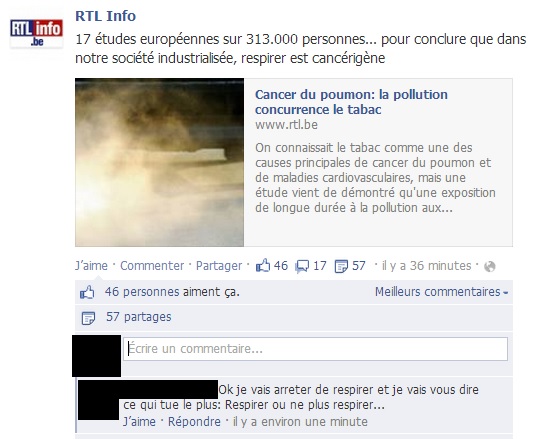Open the RTL Info page name link
This screenshot has width=547, height=439.
click(x=105, y=16)
